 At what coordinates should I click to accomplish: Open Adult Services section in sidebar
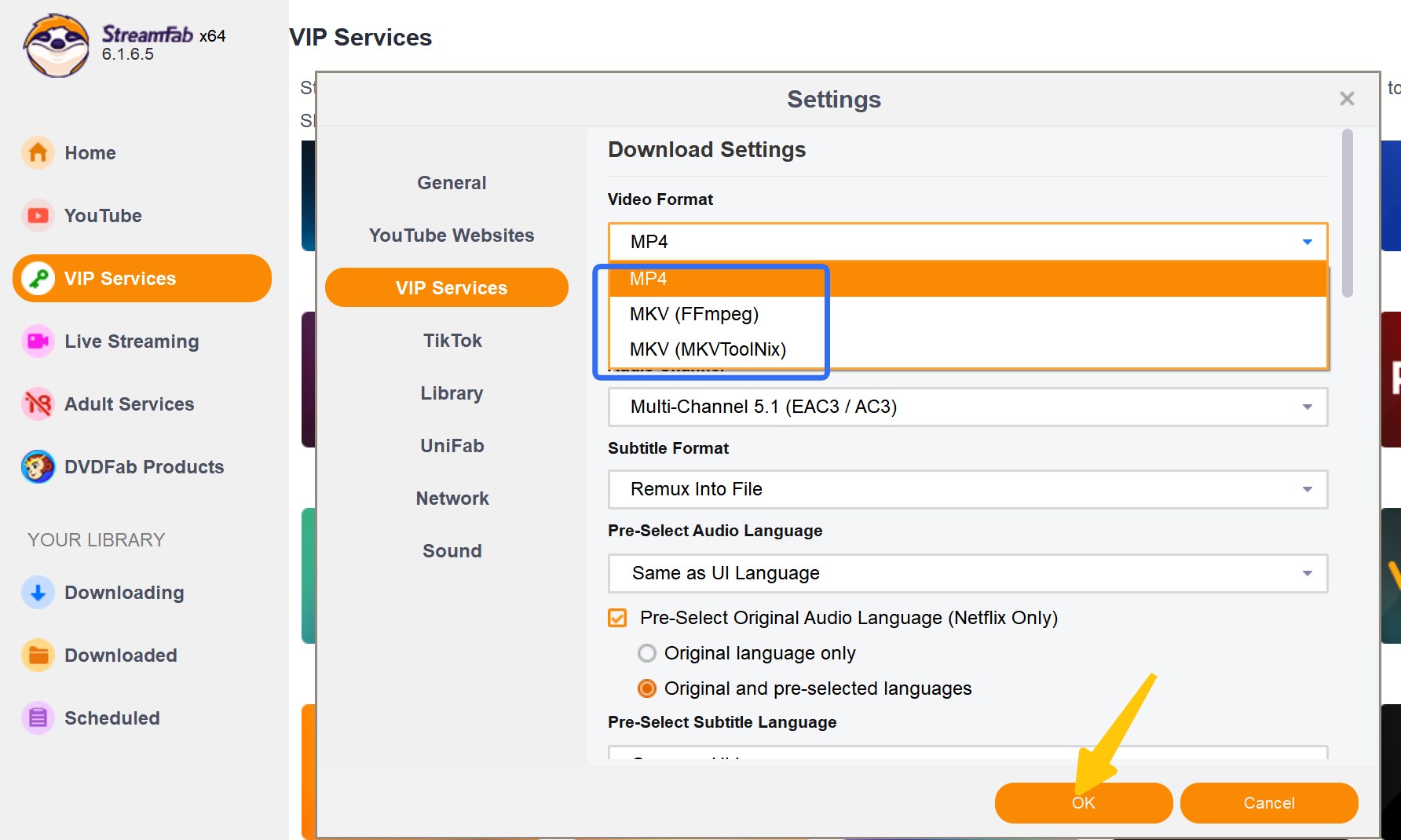tap(130, 404)
